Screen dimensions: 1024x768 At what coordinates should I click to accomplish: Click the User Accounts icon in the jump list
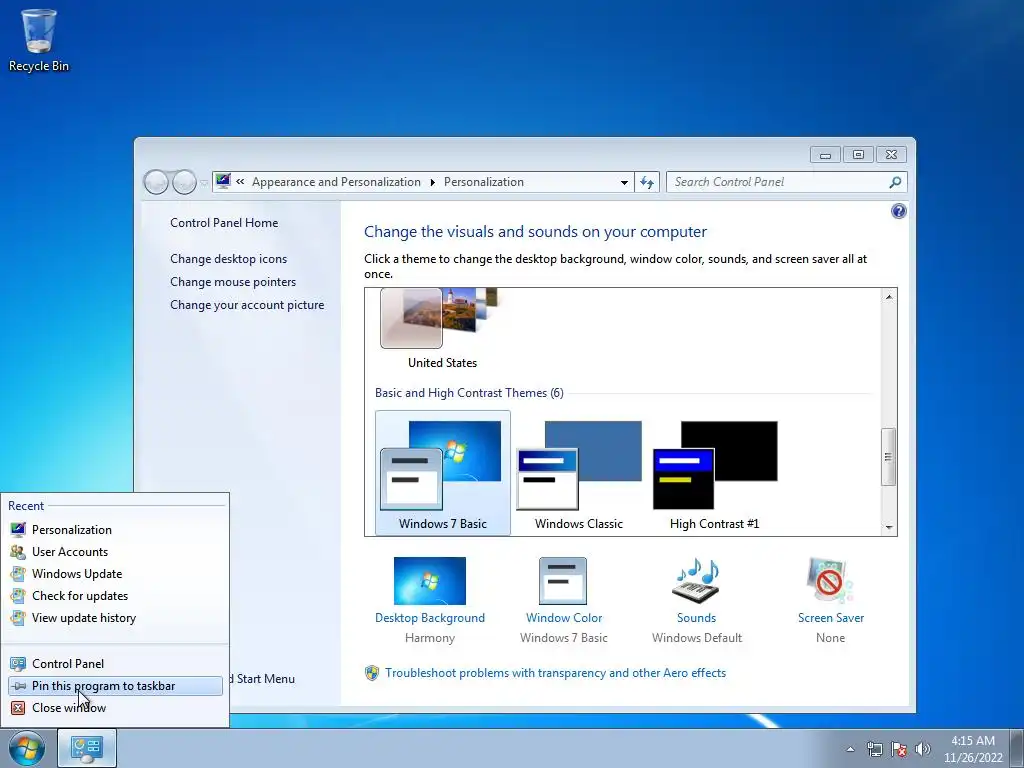pyautogui.click(x=18, y=552)
